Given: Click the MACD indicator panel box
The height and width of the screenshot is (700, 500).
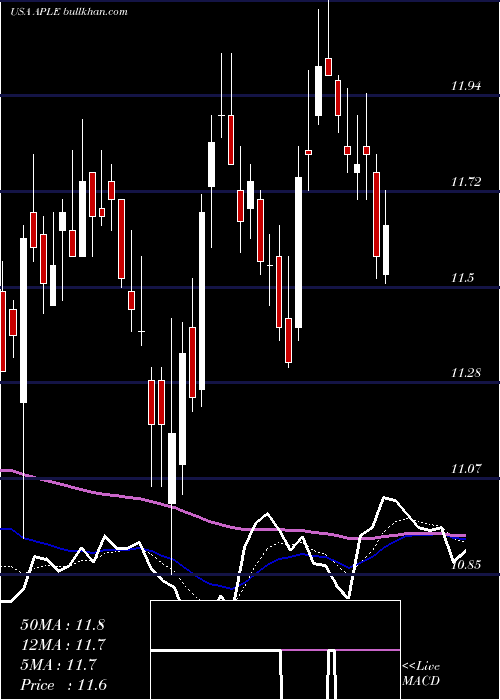Looking at the screenshot, I should click(x=275, y=650).
